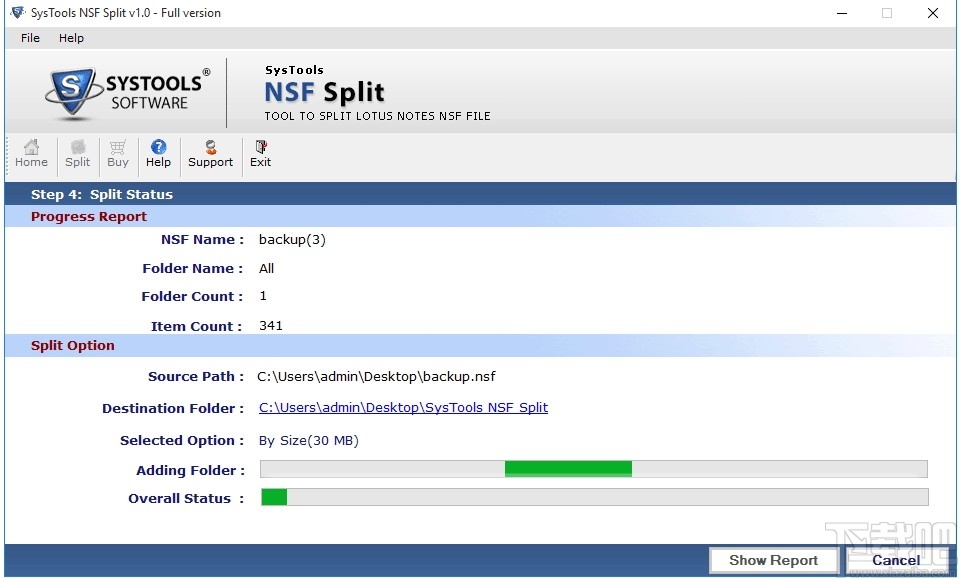Open the File menu
The width and height of the screenshot is (960, 578).
pos(29,38)
